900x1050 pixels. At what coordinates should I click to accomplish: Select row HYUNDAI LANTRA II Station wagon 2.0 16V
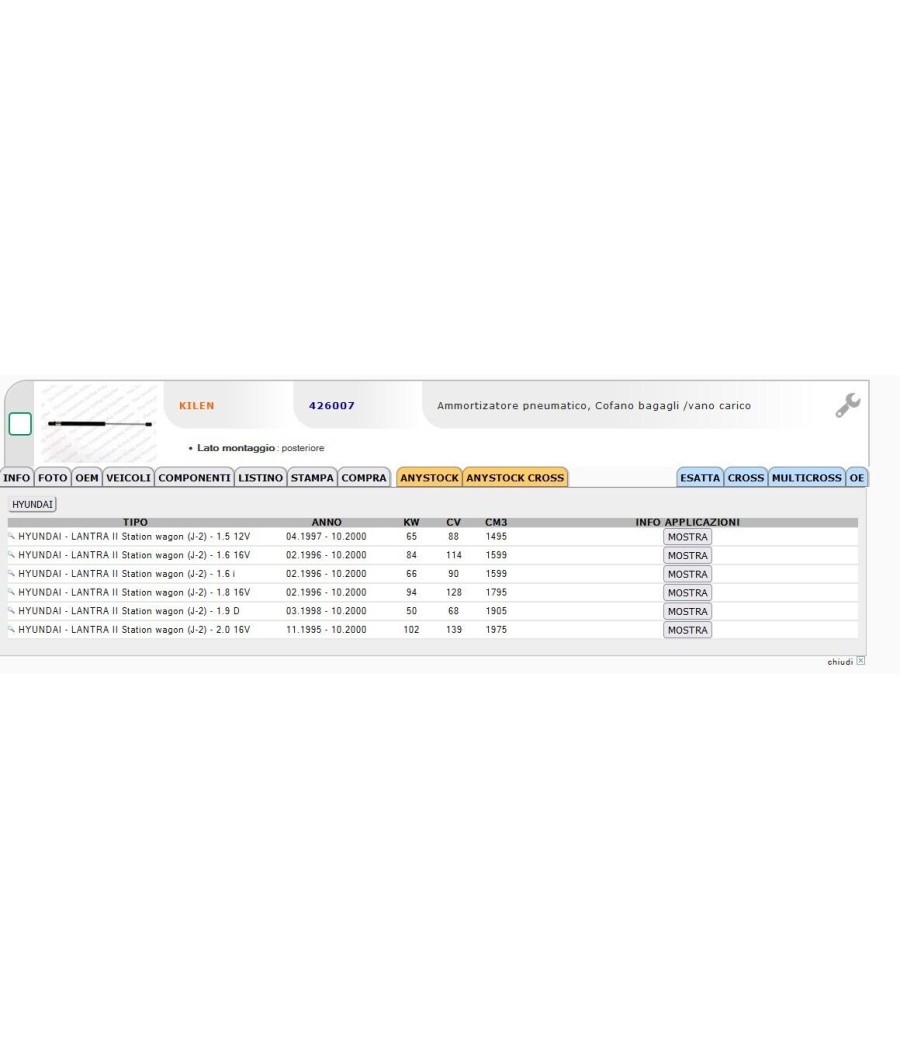pos(433,630)
